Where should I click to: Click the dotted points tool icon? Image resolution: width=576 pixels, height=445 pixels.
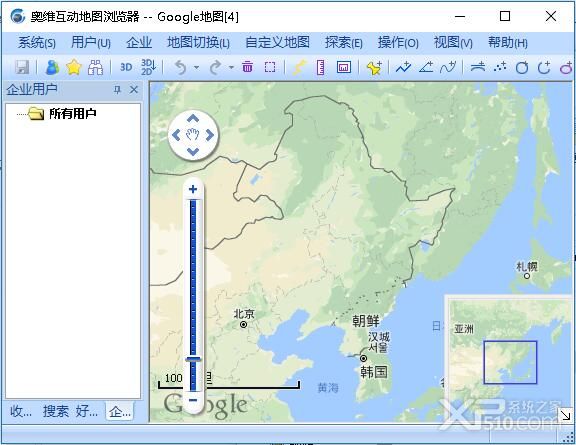500,67
